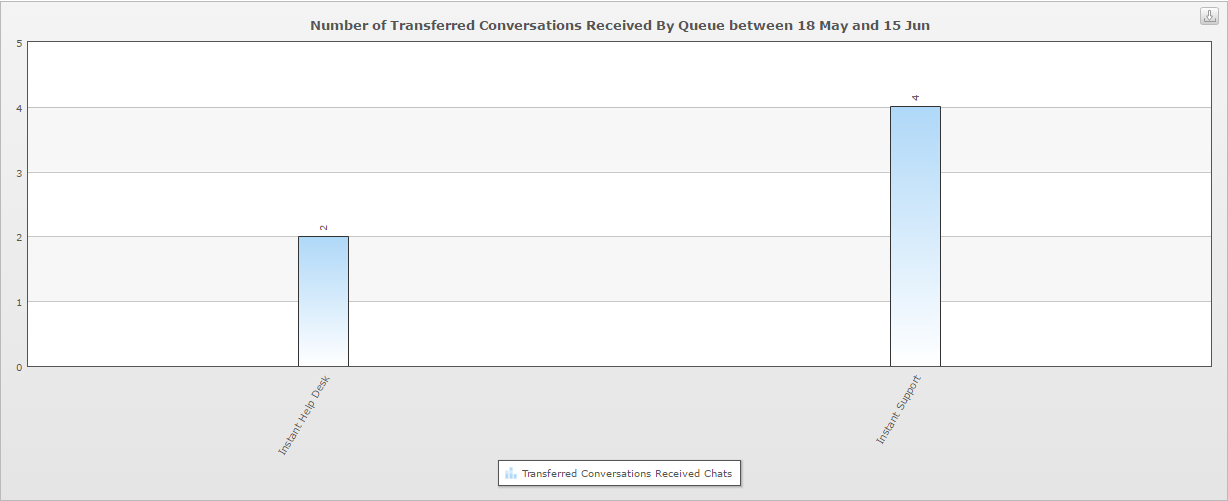Click the value label 4 above bar
Viewport: 1228px width, 501px height.
tap(915, 97)
